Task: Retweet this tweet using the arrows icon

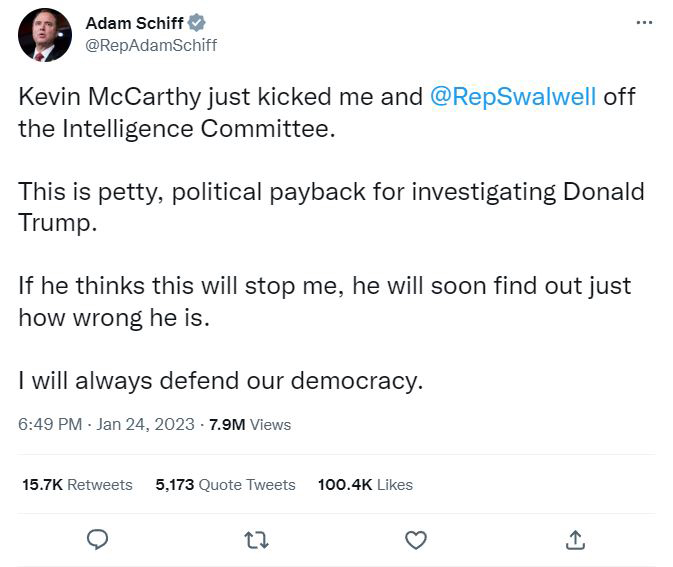Action: [256, 540]
